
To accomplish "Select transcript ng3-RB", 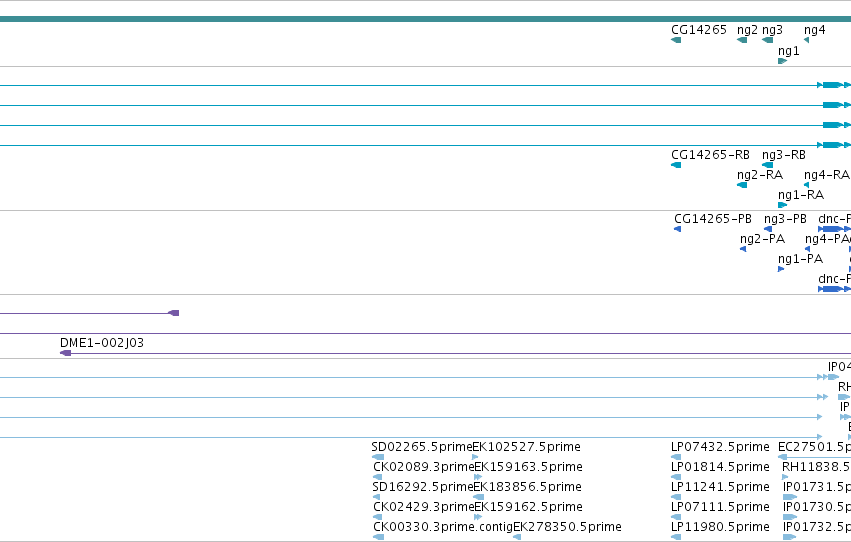I will click(784, 155).
